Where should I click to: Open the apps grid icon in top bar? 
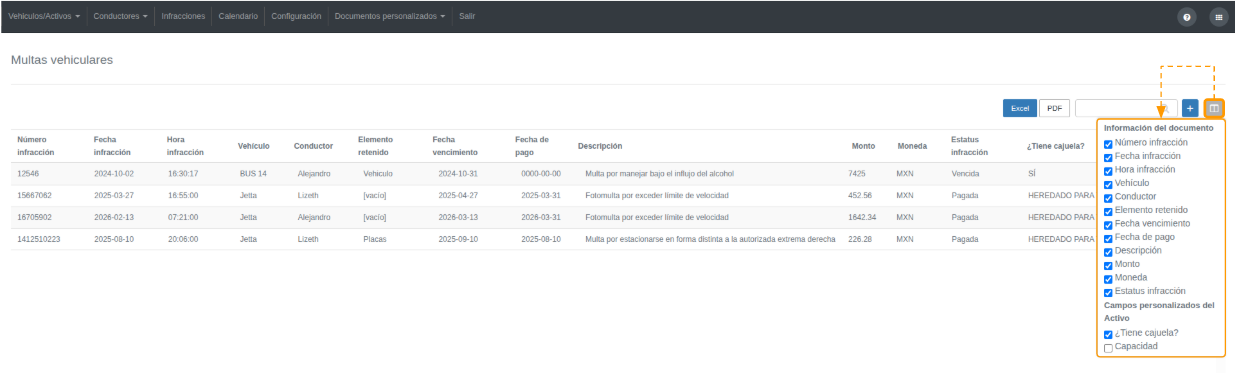pyautogui.click(x=1219, y=17)
